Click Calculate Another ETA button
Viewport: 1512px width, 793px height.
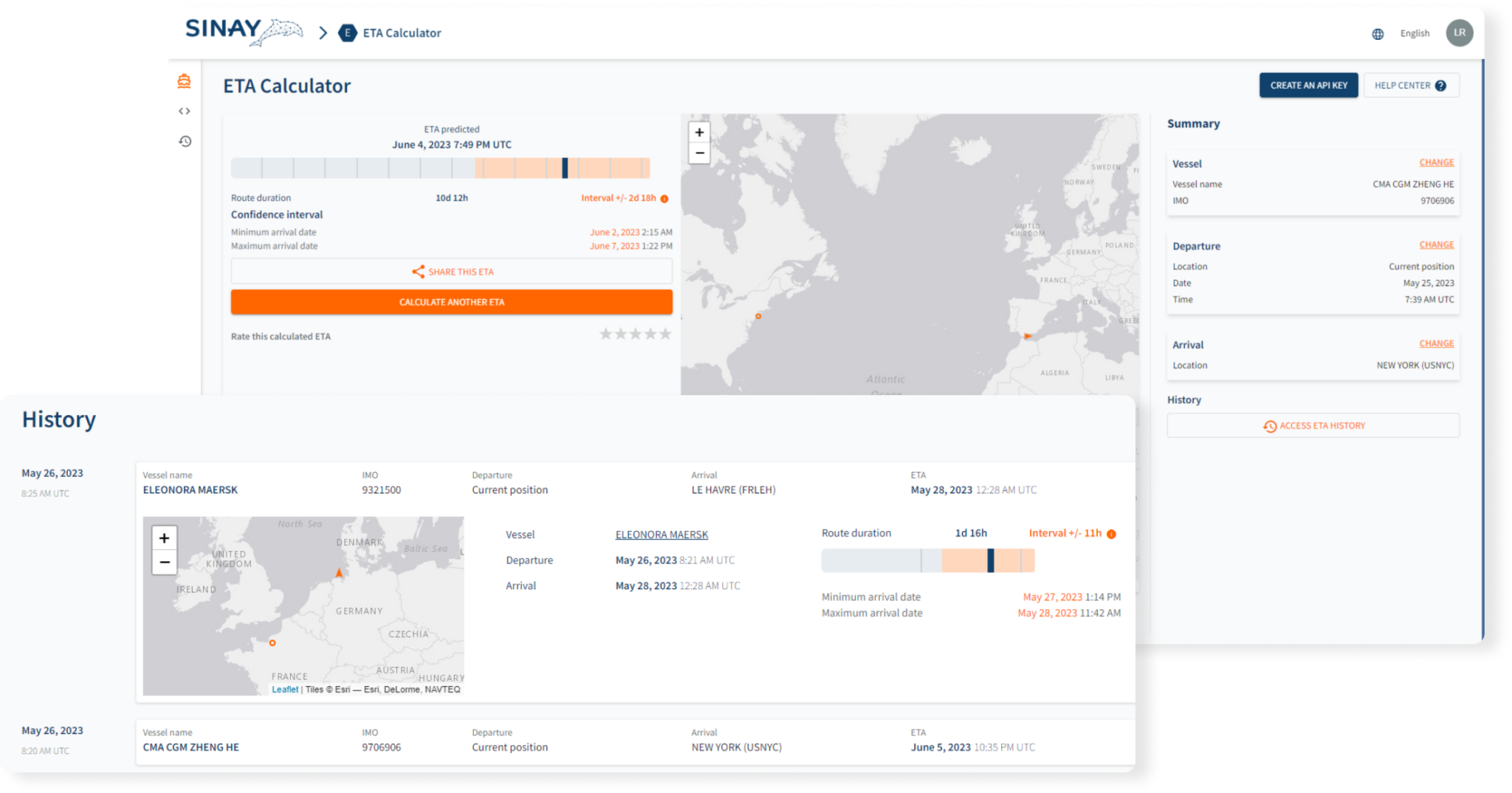[x=451, y=302]
